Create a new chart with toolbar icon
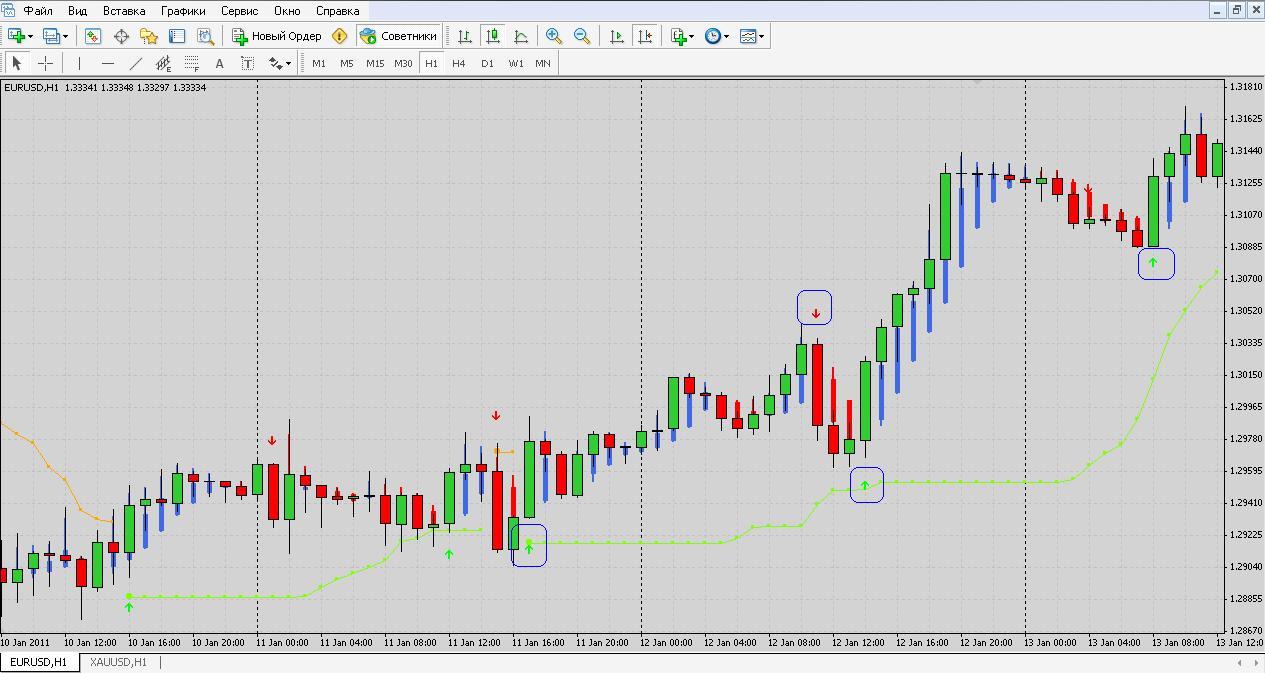 (x=16, y=36)
